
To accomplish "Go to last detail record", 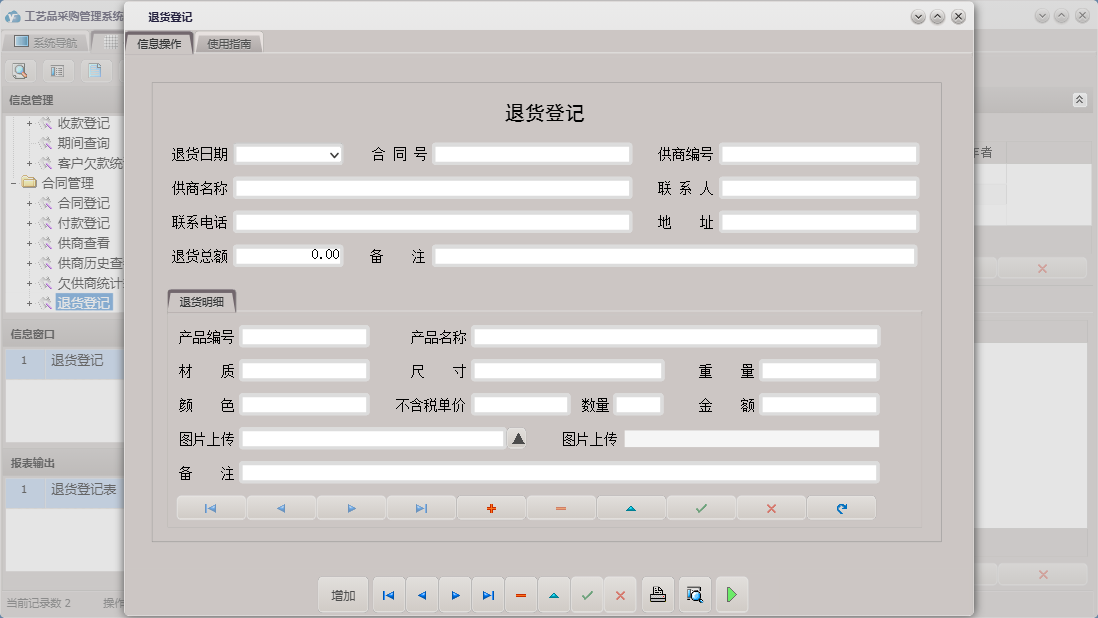I will click(x=421, y=508).
